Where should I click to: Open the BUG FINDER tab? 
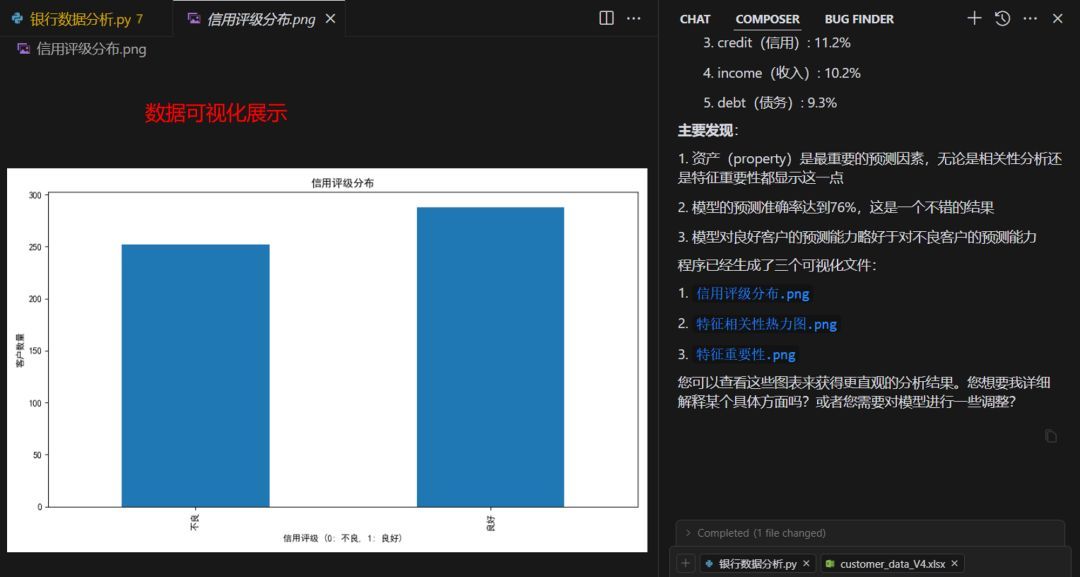point(858,19)
